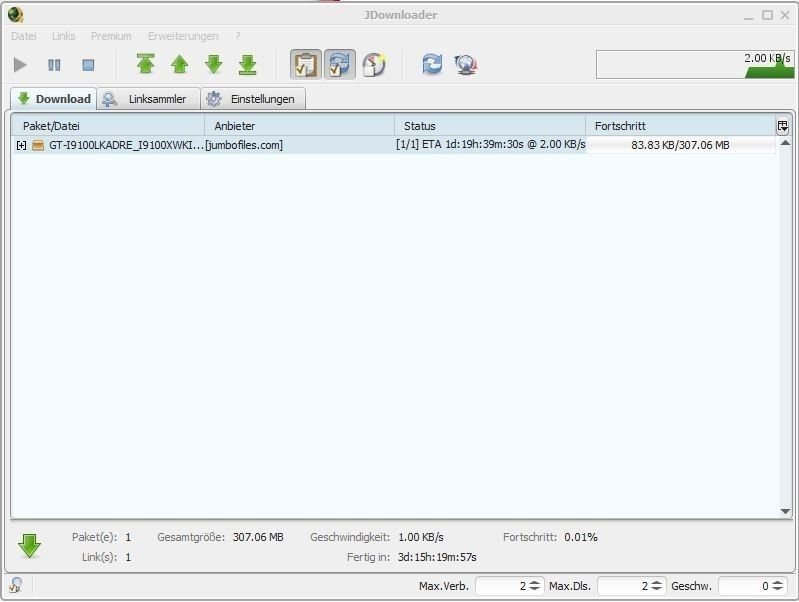The width and height of the screenshot is (799, 602).
Task: Move selected package down one position
Action: 214,64
